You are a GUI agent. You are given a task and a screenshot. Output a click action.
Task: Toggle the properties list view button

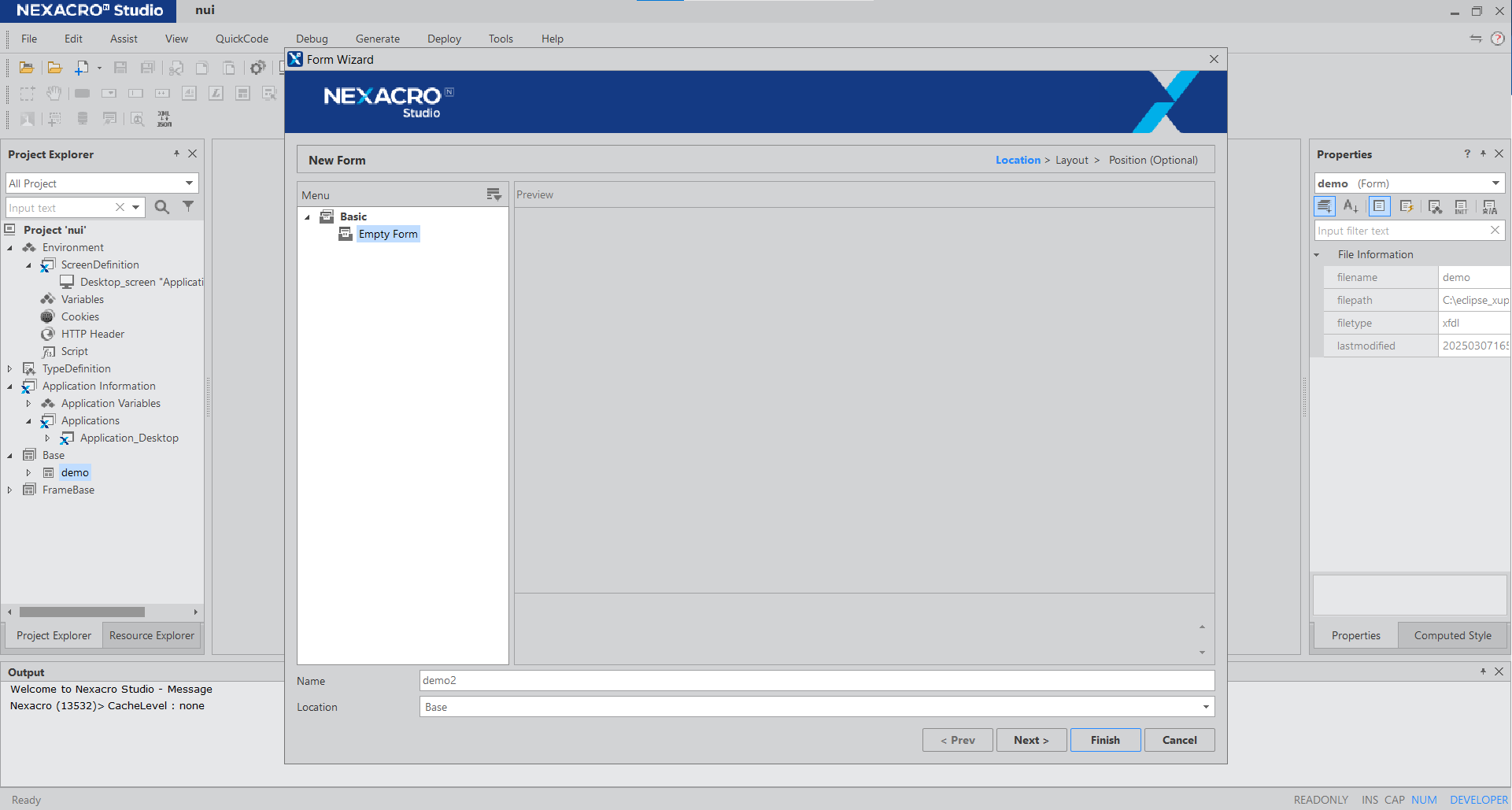(1379, 206)
